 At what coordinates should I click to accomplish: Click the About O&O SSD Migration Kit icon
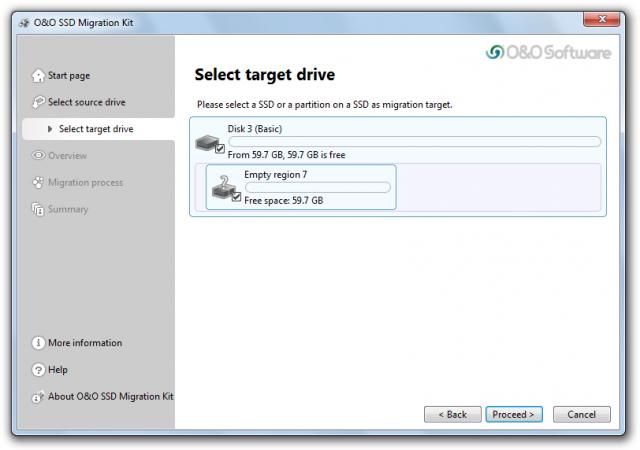click(38, 397)
